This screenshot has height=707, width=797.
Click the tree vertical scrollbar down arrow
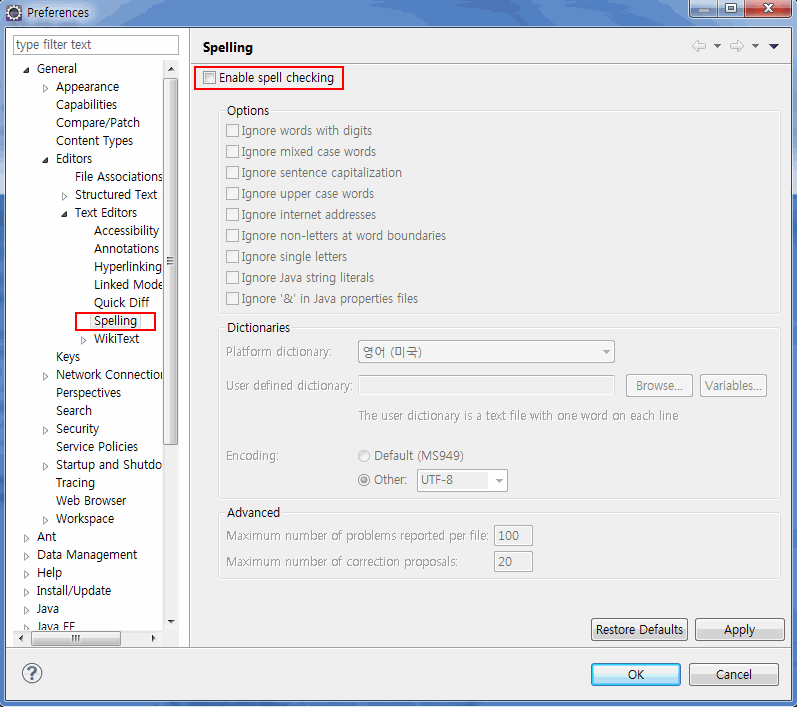171,622
